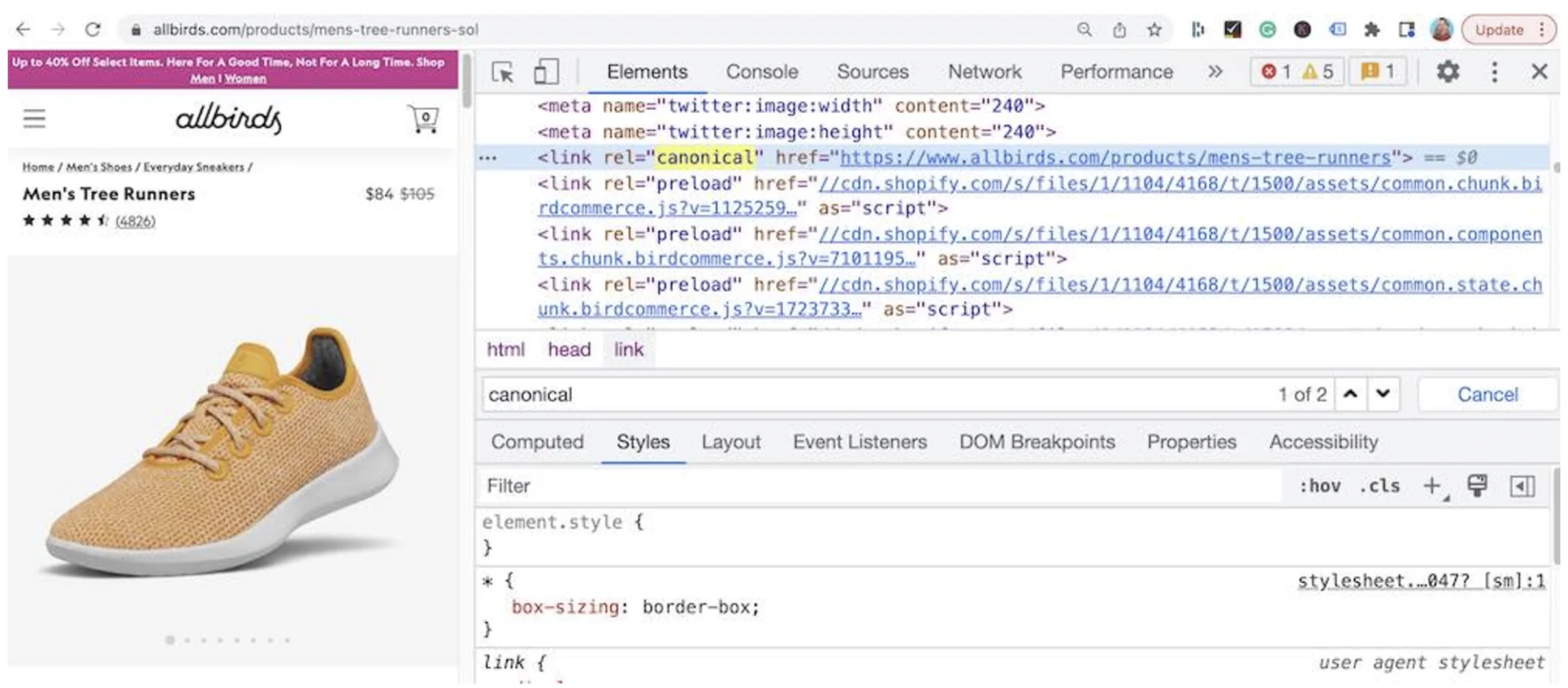Go to Men's Shoes breadcrumb link
The image size is (1568, 688).
tap(99, 167)
